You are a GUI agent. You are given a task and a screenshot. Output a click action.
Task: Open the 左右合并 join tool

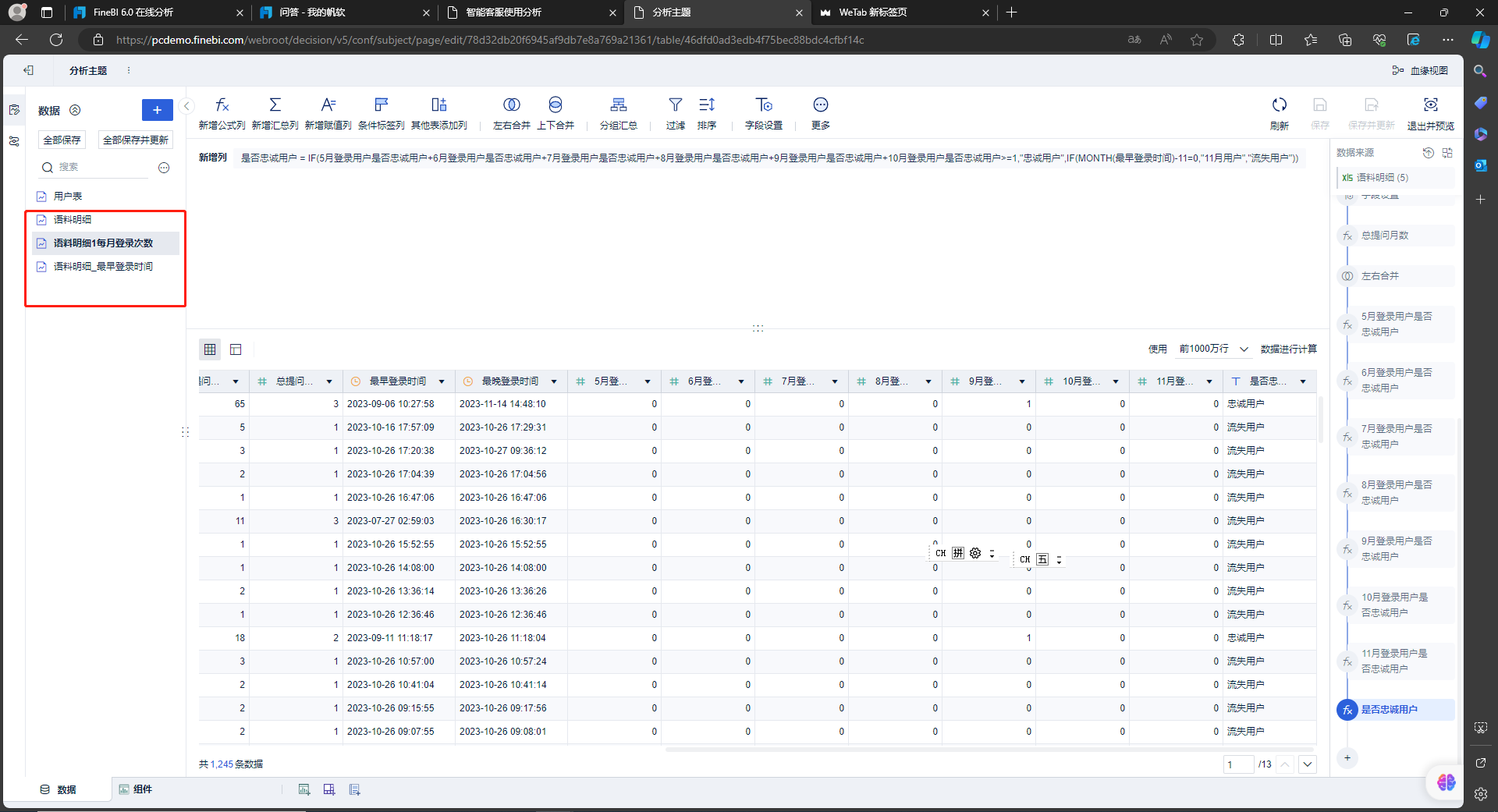(x=512, y=113)
